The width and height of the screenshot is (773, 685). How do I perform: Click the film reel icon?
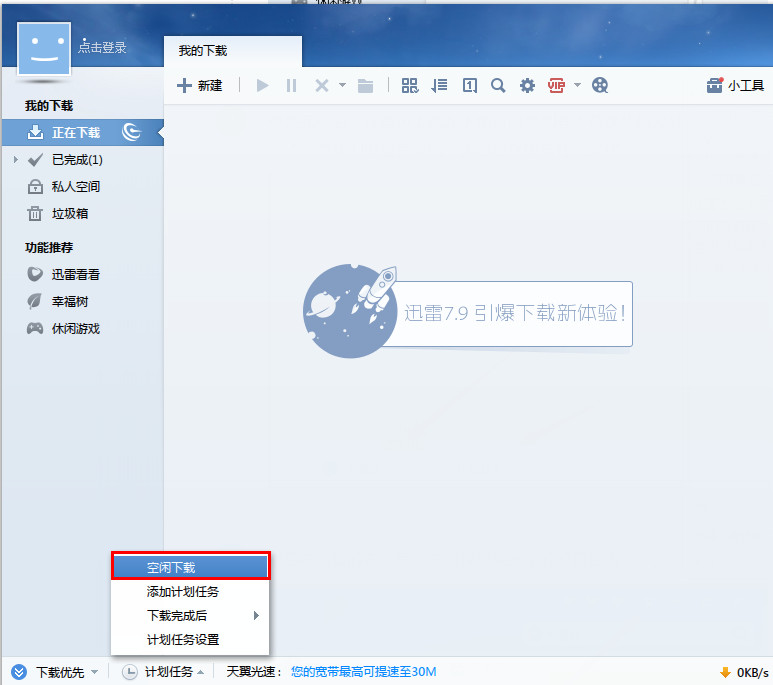click(x=600, y=86)
